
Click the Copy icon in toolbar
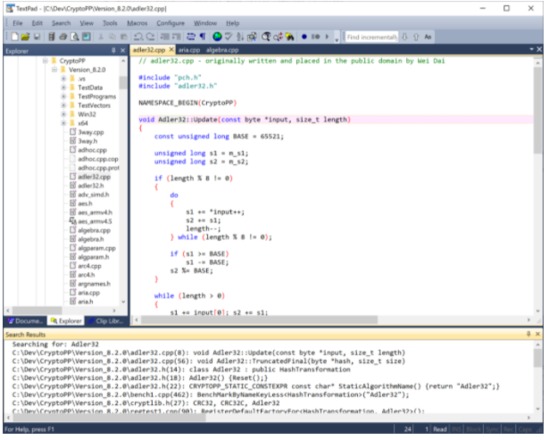pos(112,36)
